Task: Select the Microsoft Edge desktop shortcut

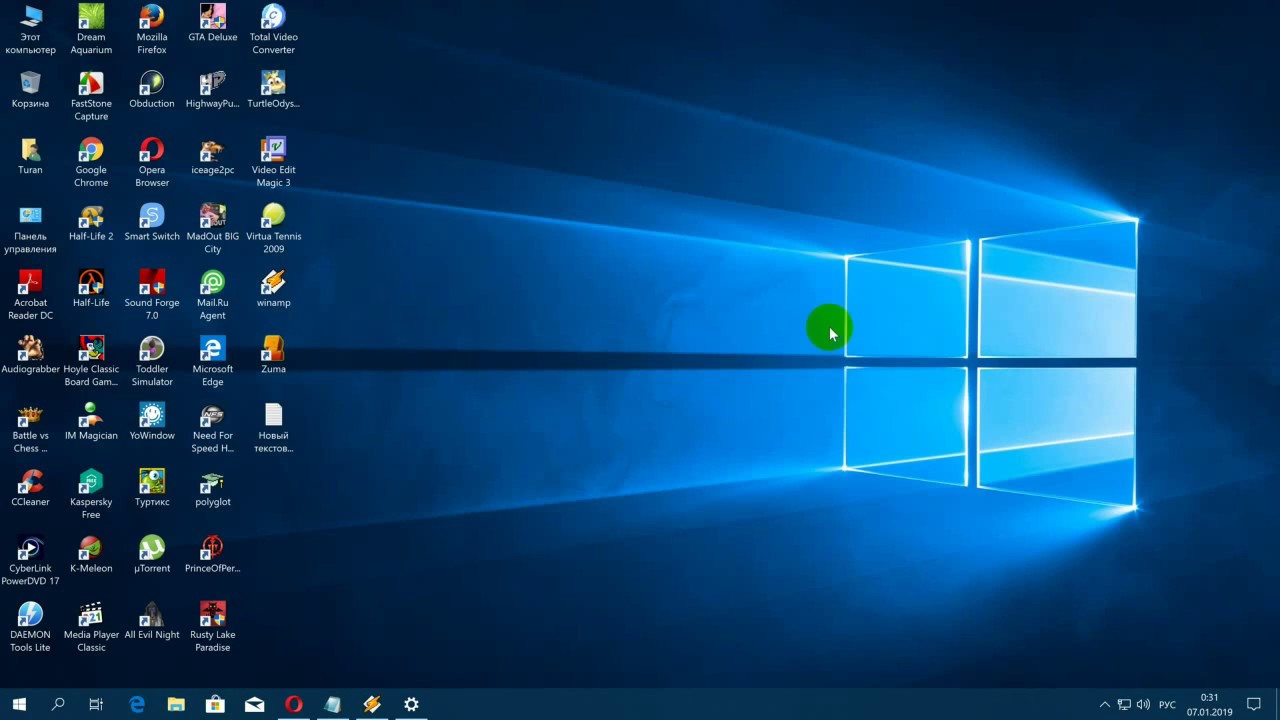Action: 213,362
